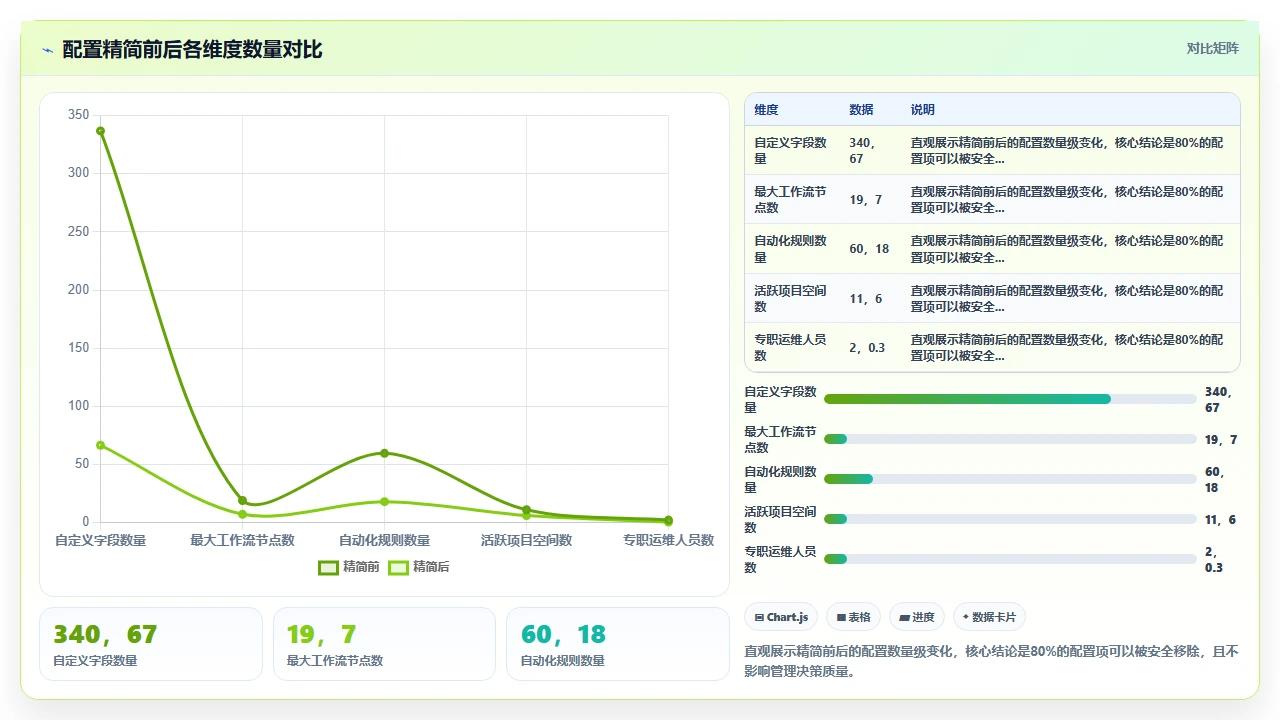The width and height of the screenshot is (1280, 720).
Task: Select the 表格 chip
Action: [853, 617]
